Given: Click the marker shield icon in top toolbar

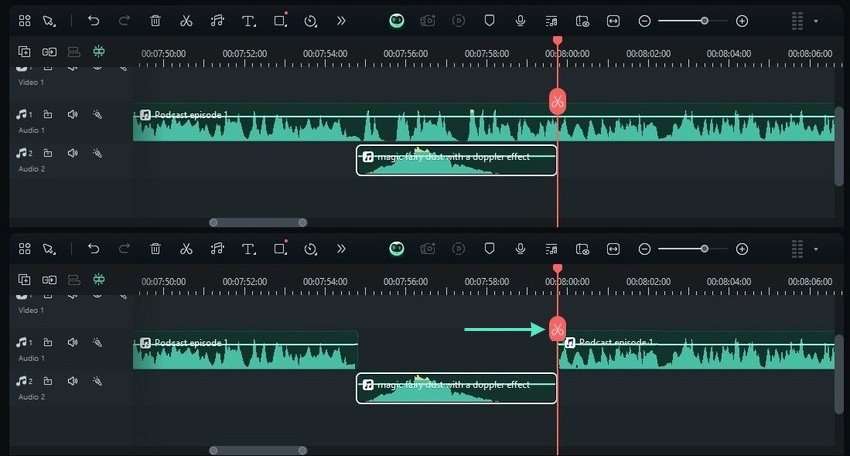Looking at the screenshot, I should [x=489, y=21].
